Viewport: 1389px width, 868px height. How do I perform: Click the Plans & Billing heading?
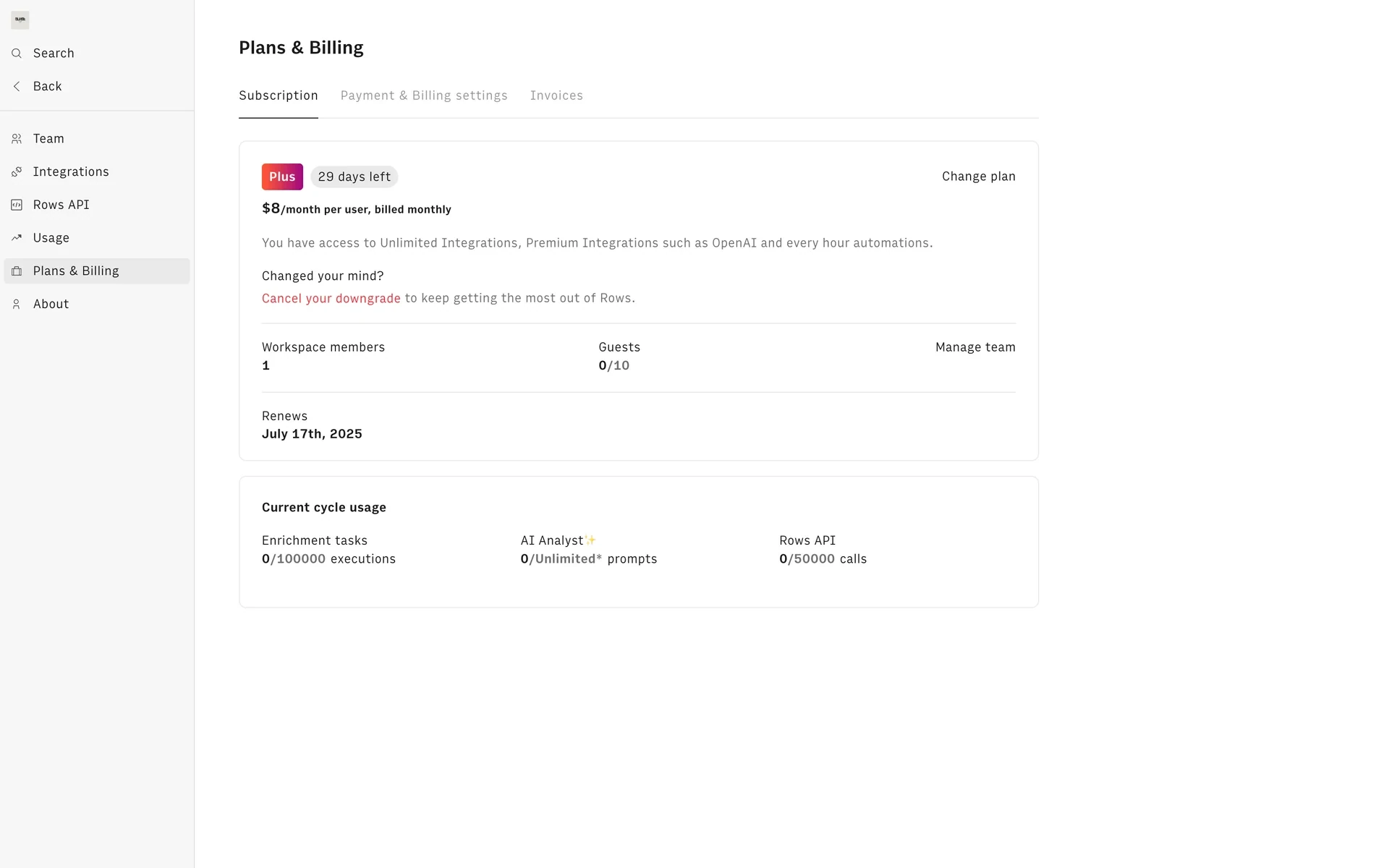click(301, 48)
